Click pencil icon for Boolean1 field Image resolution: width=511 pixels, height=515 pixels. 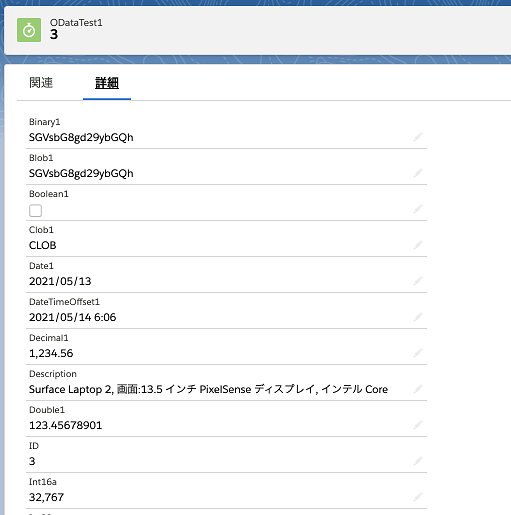tap(418, 209)
